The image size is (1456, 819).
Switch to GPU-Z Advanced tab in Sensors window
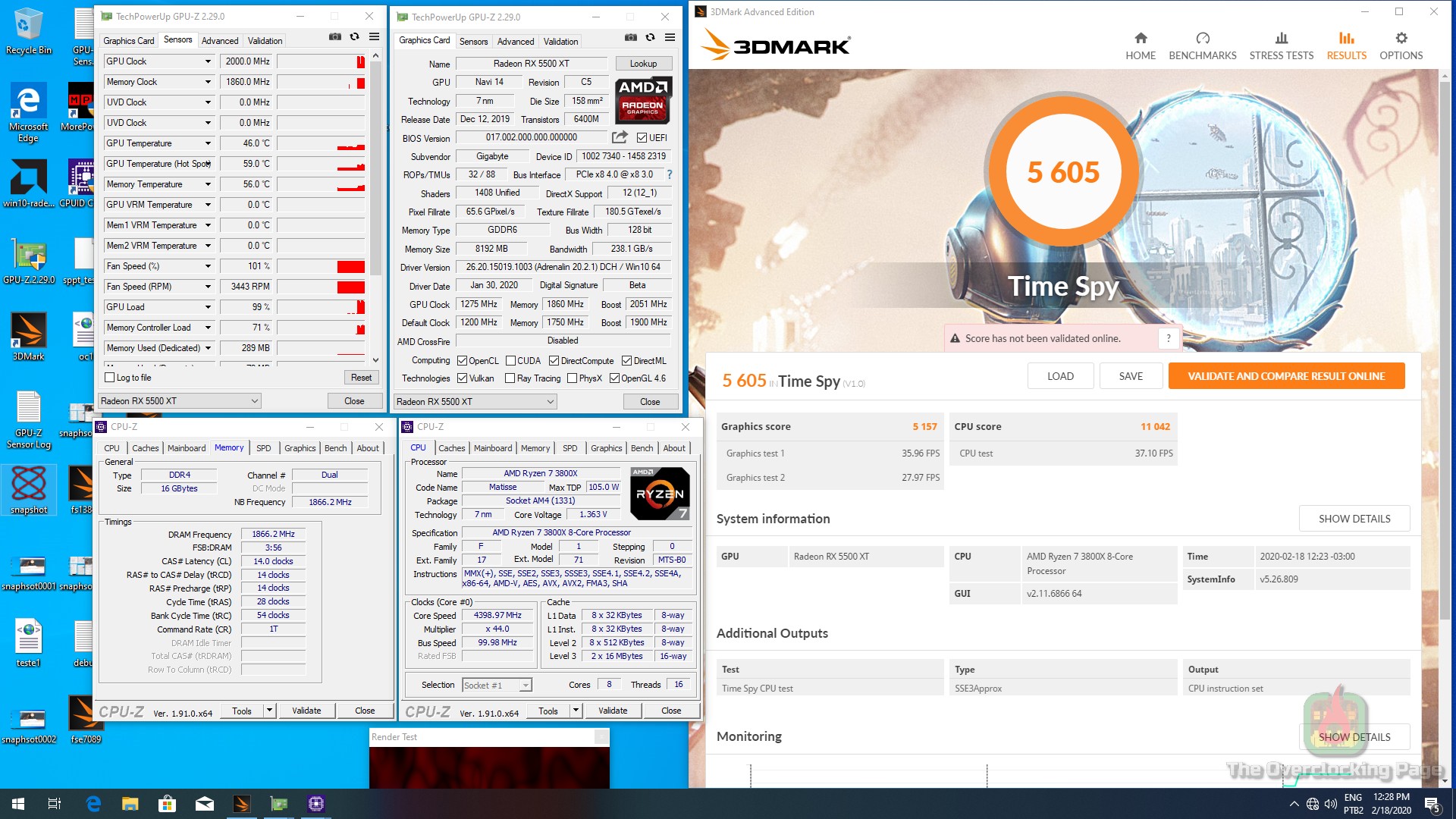click(x=220, y=41)
